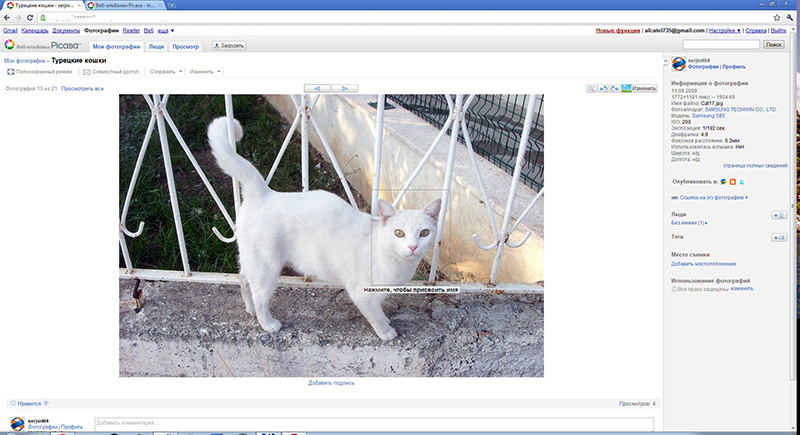Go to Мои фотографии breadcrumb link
Image resolution: width=800 pixels, height=435 pixels.
coord(24,61)
